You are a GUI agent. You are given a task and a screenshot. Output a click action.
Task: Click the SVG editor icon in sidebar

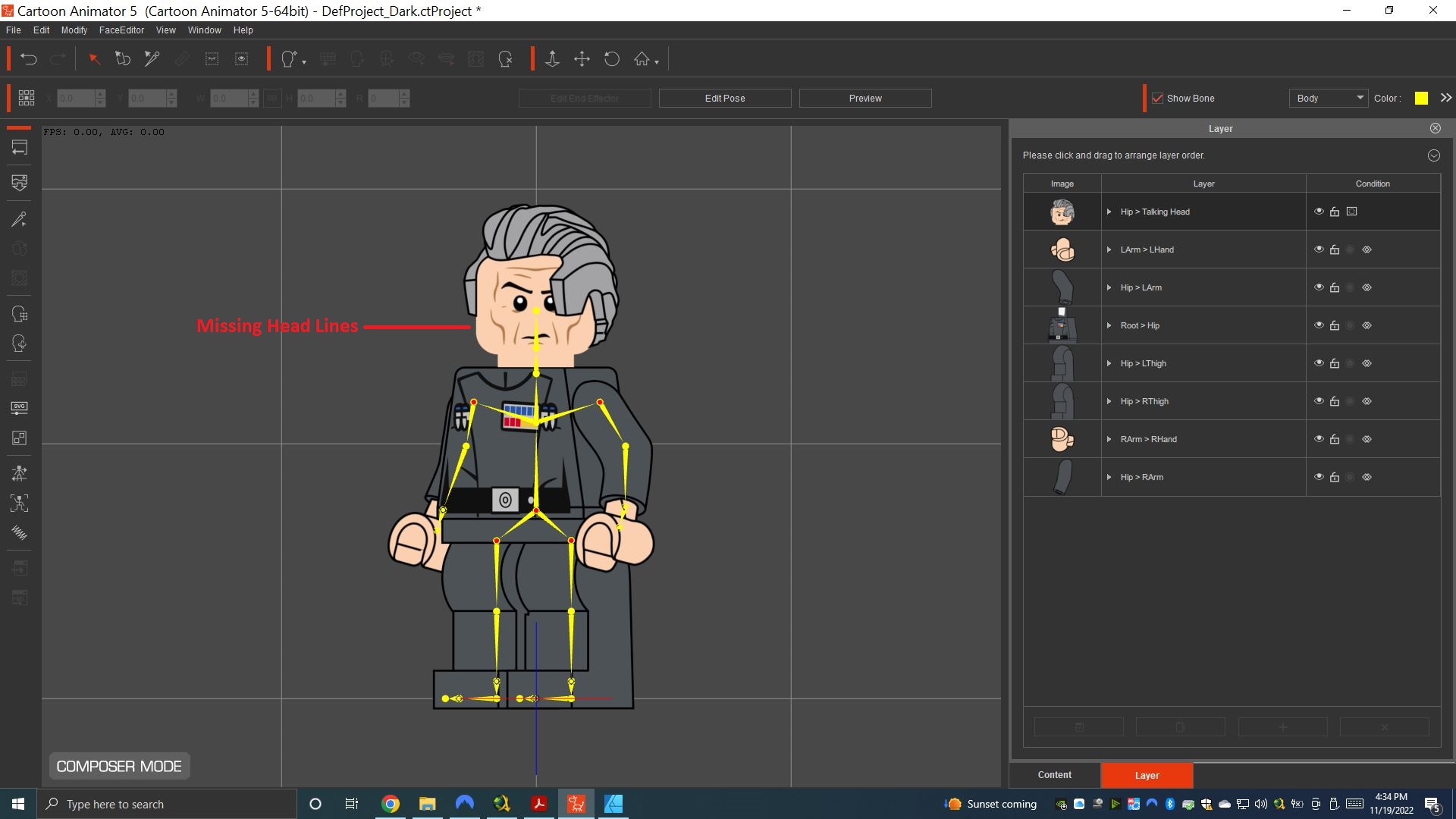(20, 408)
